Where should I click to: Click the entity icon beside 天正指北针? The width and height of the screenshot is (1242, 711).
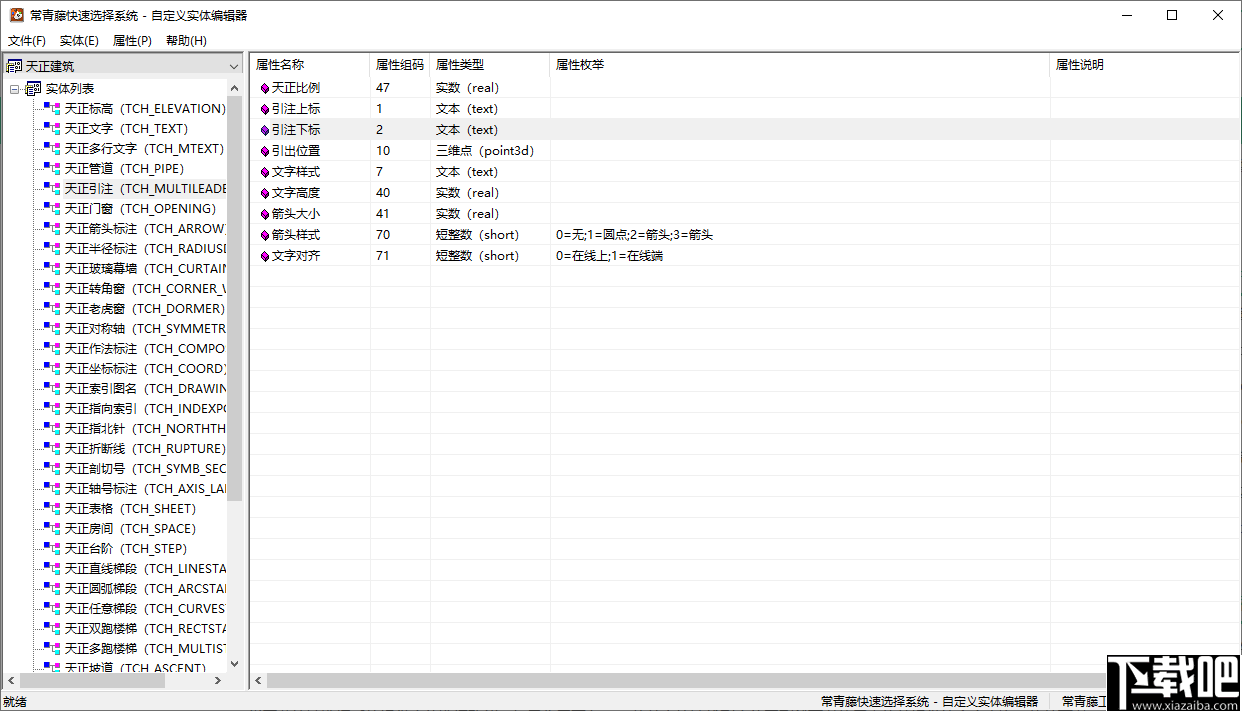pyautogui.click(x=51, y=428)
